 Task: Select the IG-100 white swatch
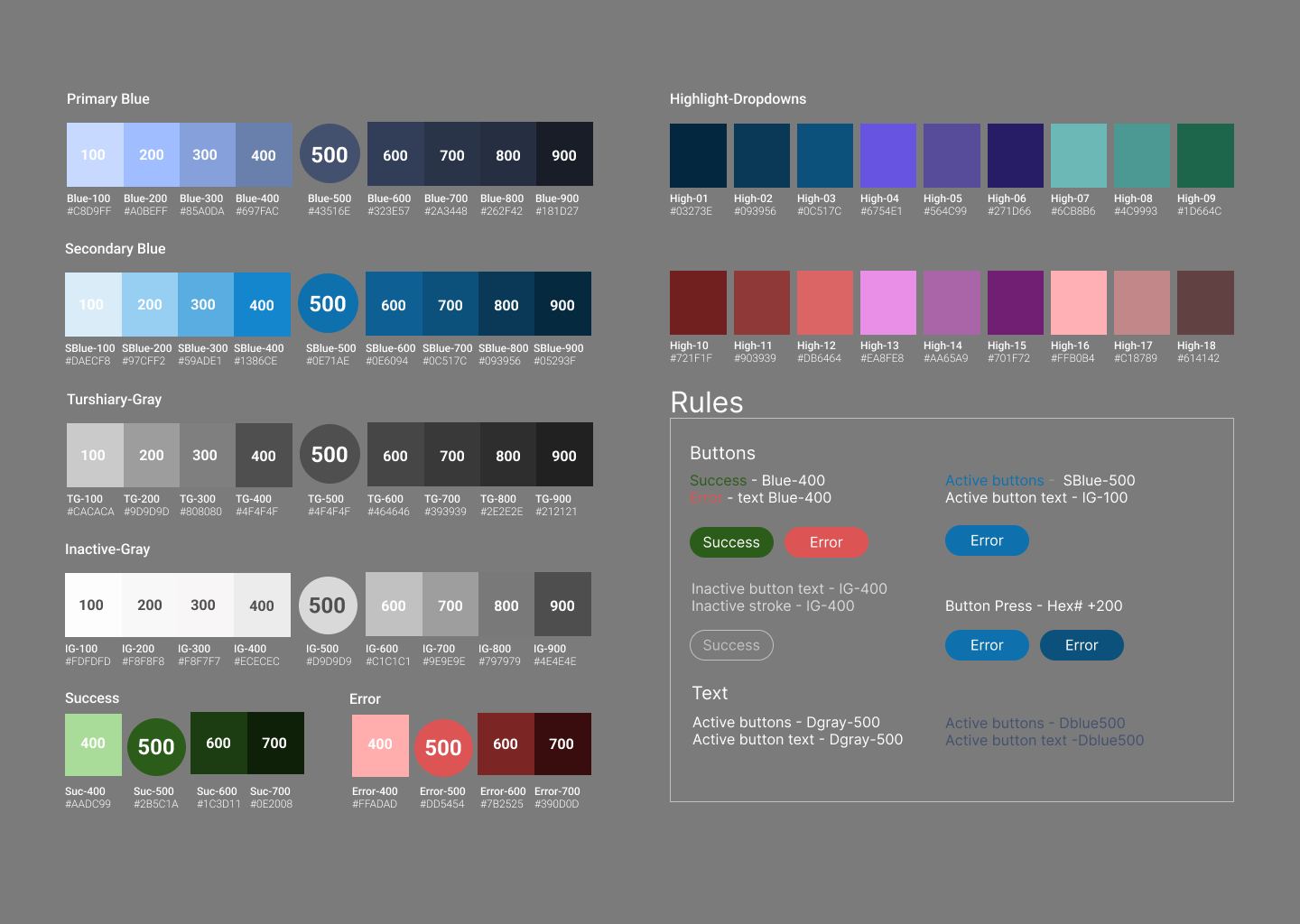tap(93, 605)
